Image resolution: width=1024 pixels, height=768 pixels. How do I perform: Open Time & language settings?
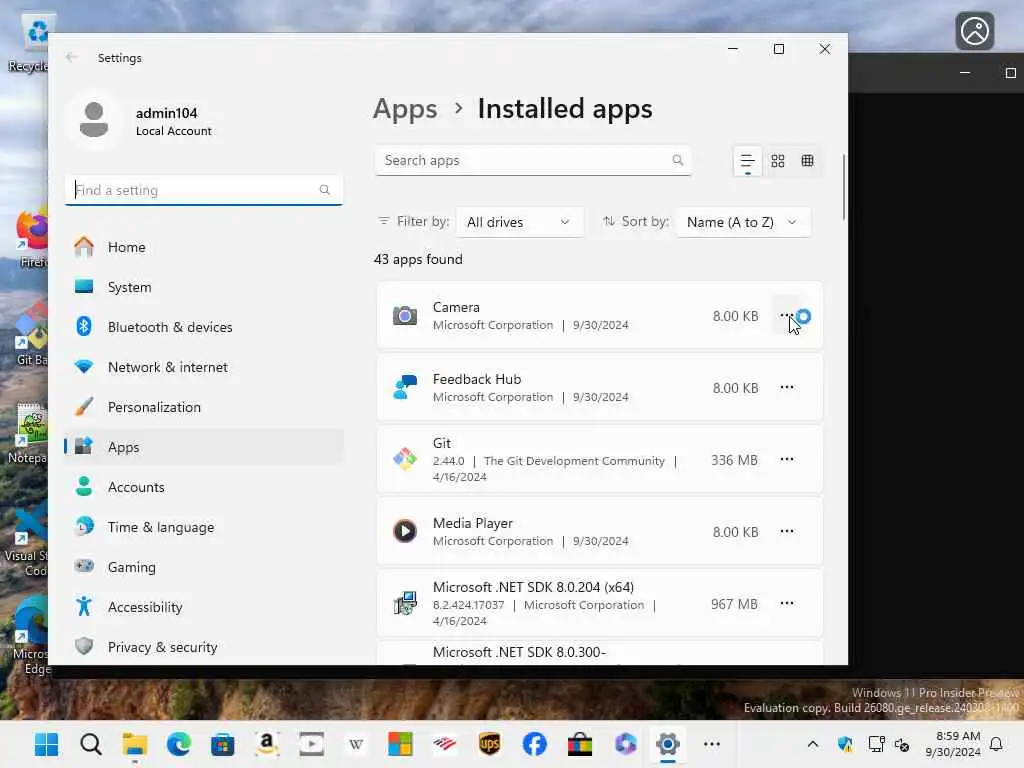(x=203, y=526)
